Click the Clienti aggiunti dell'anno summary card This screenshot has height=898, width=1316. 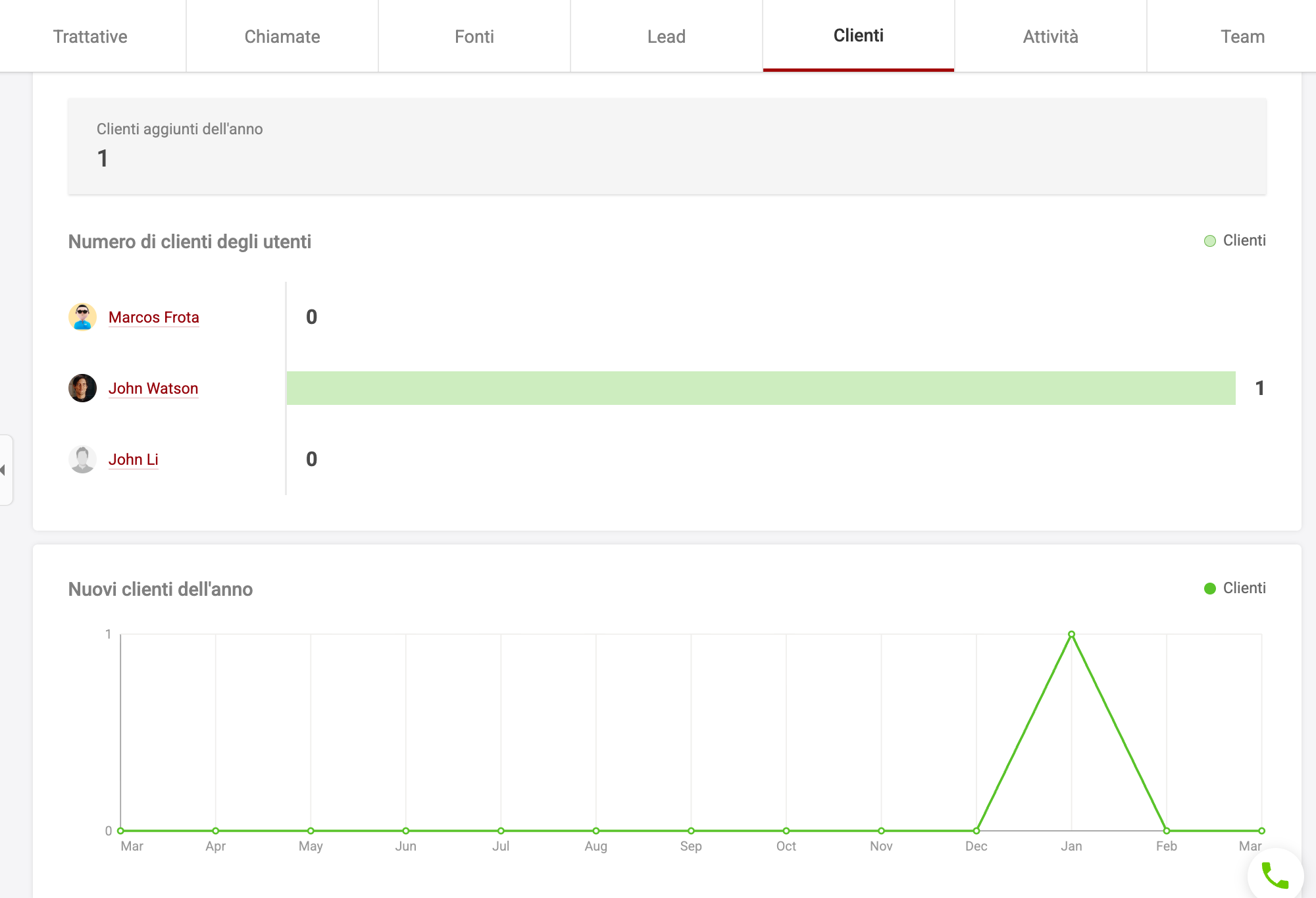click(x=667, y=145)
